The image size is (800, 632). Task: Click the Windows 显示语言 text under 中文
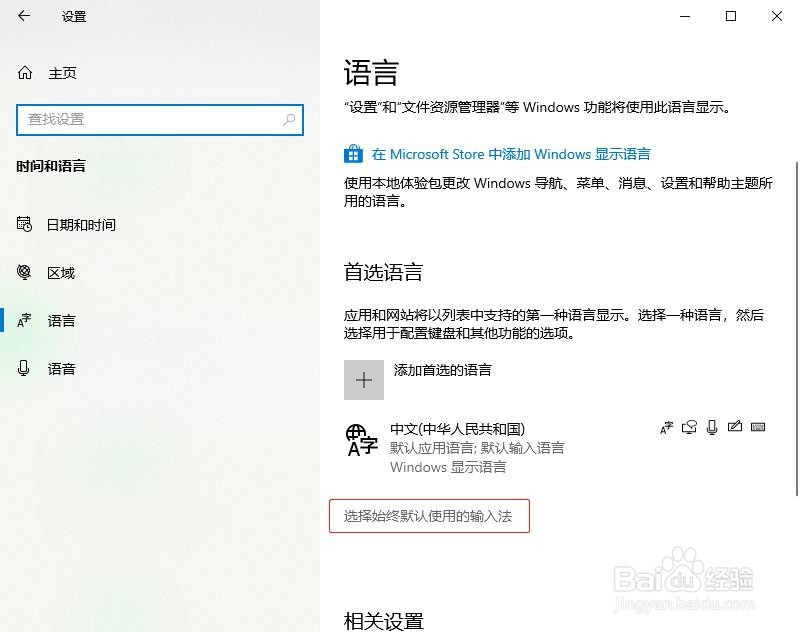pyautogui.click(x=448, y=467)
